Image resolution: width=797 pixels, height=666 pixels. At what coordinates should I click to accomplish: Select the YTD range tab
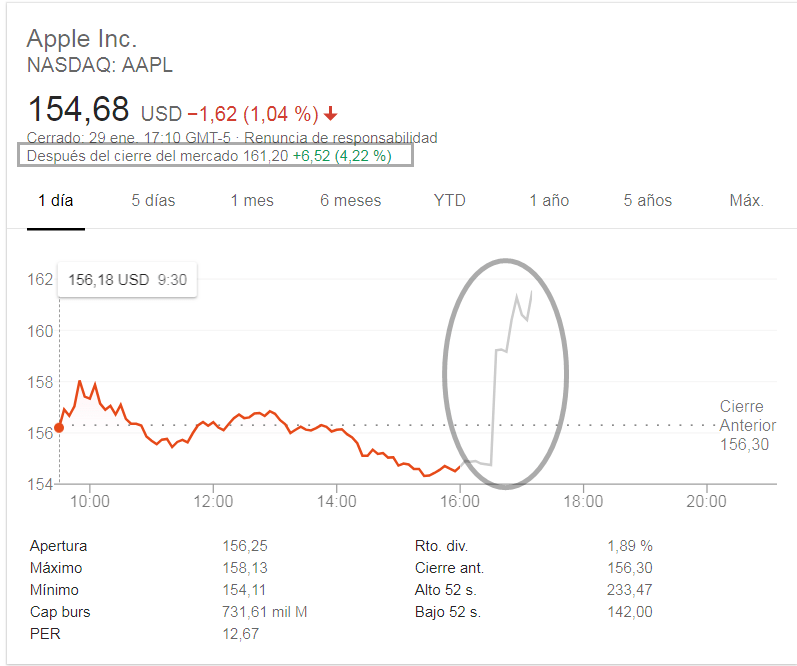[450, 200]
